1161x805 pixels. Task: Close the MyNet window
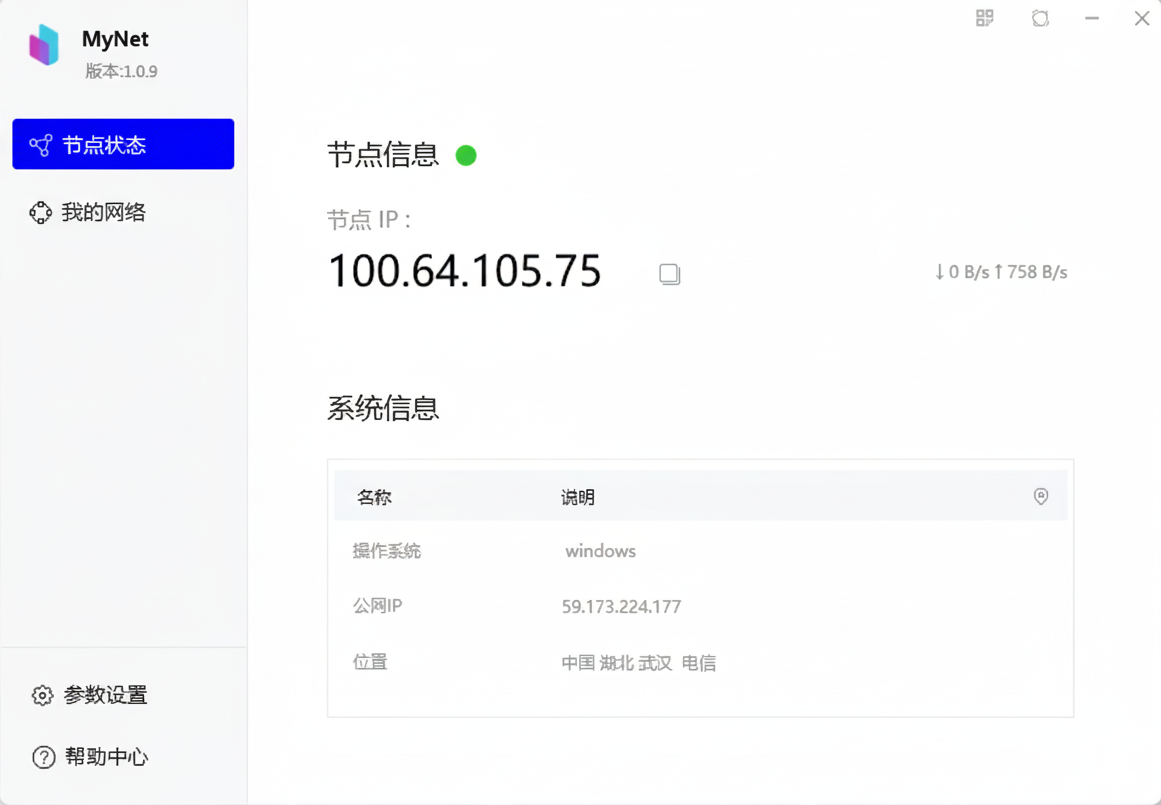(x=1141, y=18)
